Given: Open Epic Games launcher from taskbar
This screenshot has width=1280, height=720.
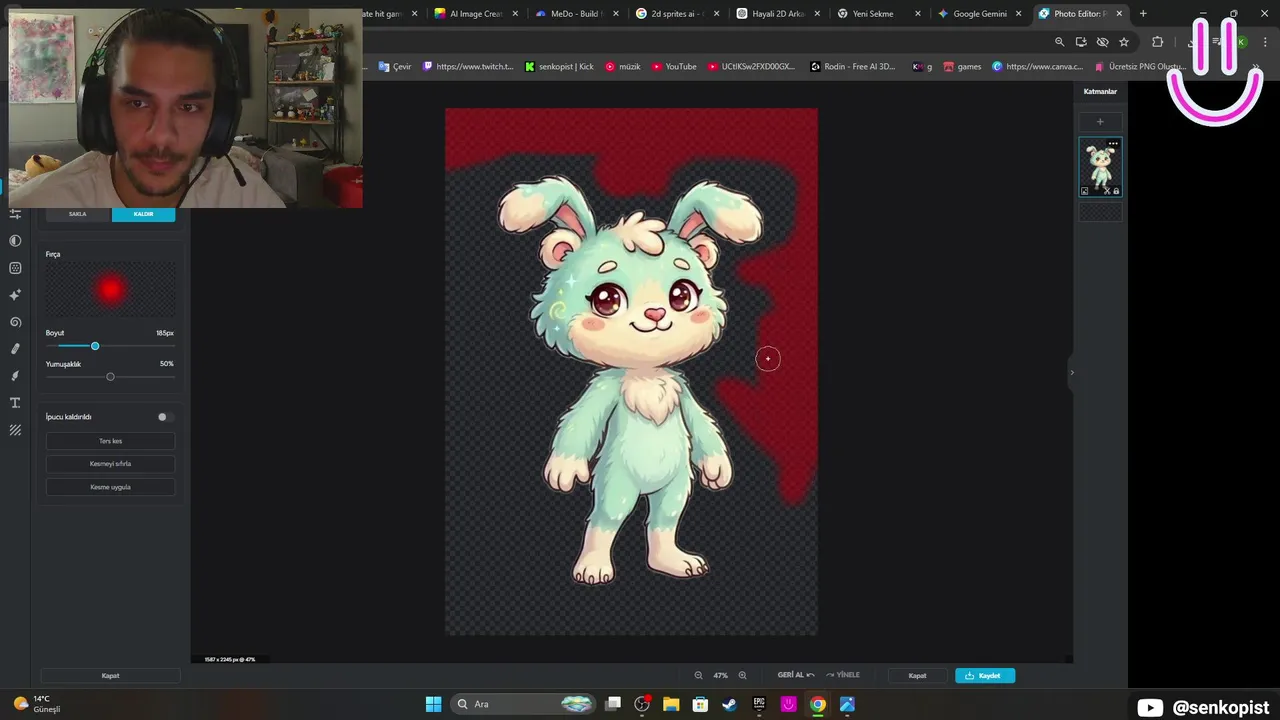Looking at the screenshot, I should point(759,704).
